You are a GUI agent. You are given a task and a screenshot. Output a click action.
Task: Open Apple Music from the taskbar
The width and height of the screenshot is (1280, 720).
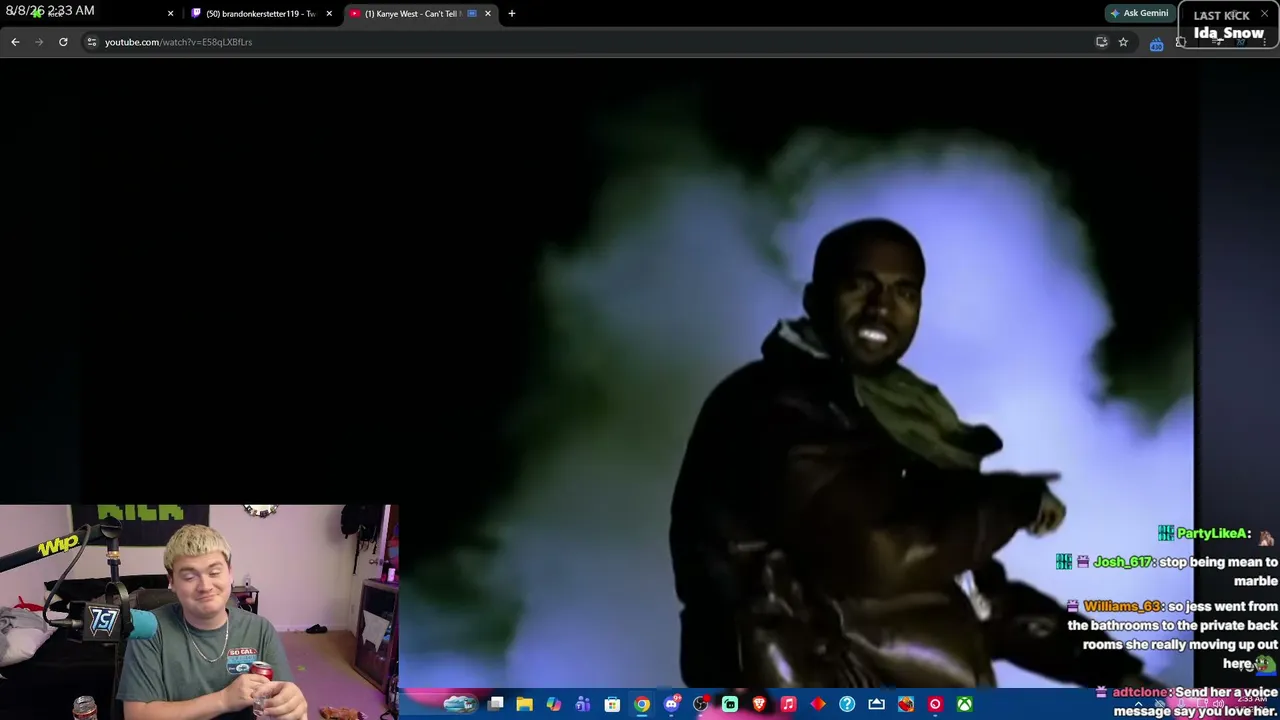pos(788,704)
